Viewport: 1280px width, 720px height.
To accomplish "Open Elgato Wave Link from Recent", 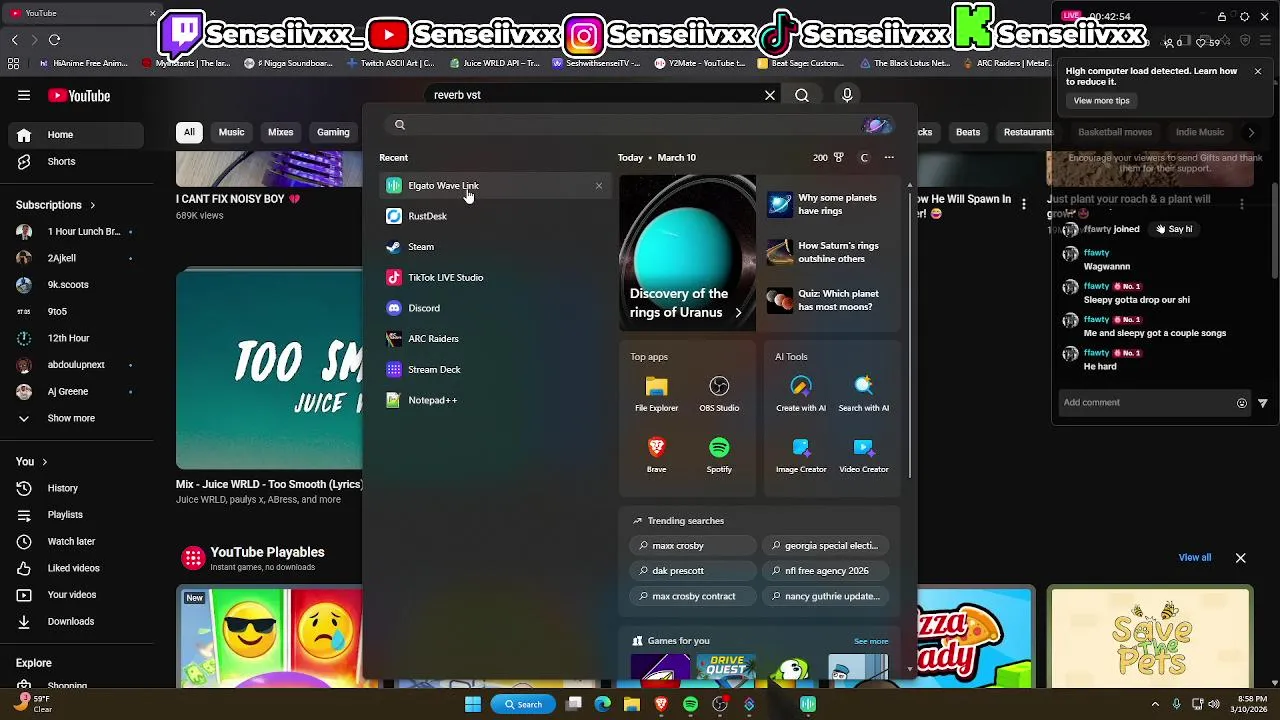I will (494, 185).
